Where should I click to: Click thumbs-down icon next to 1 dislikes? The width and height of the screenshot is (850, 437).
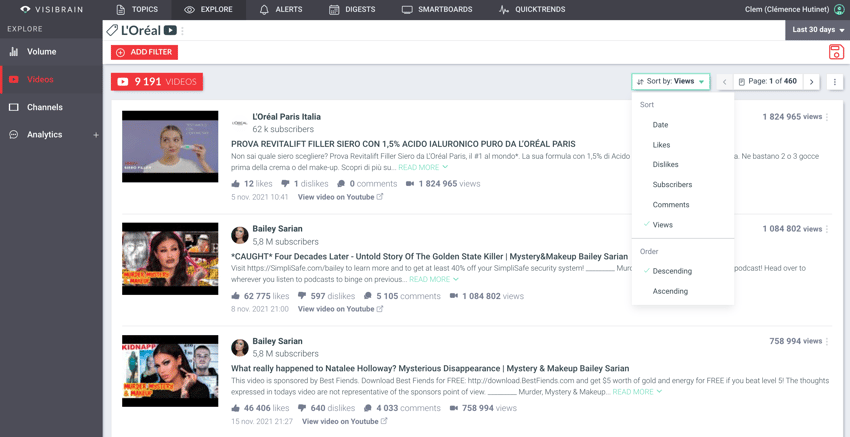click(x=285, y=184)
